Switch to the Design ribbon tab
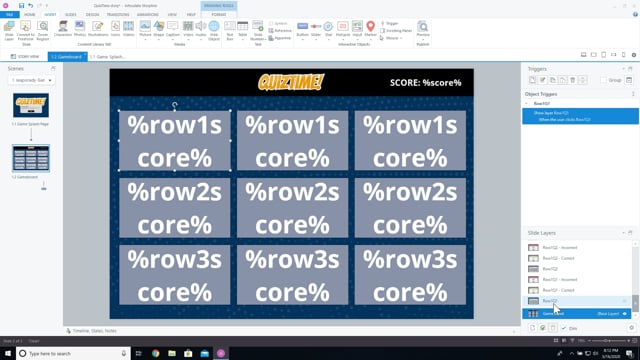The width and height of the screenshot is (640, 360). point(92,15)
